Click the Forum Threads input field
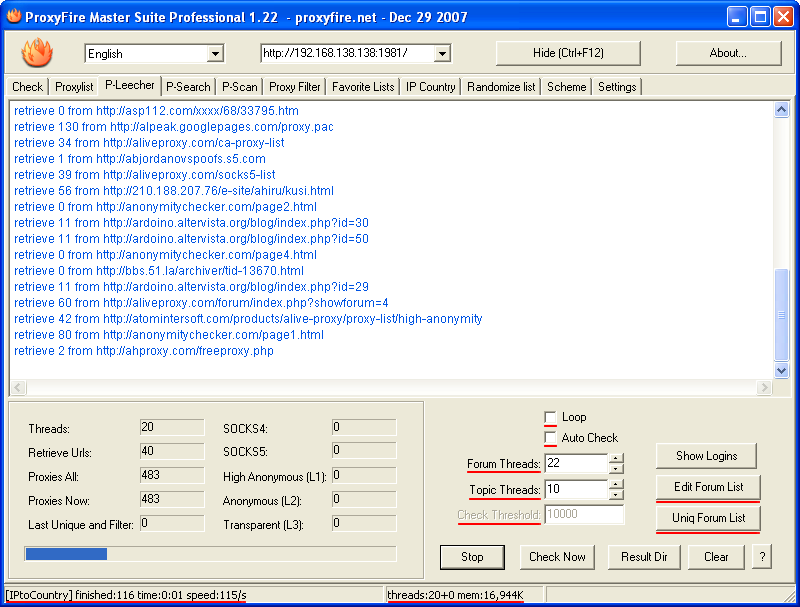Image resolution: width=800 pixels, height=607 pixels. point(576,464)
